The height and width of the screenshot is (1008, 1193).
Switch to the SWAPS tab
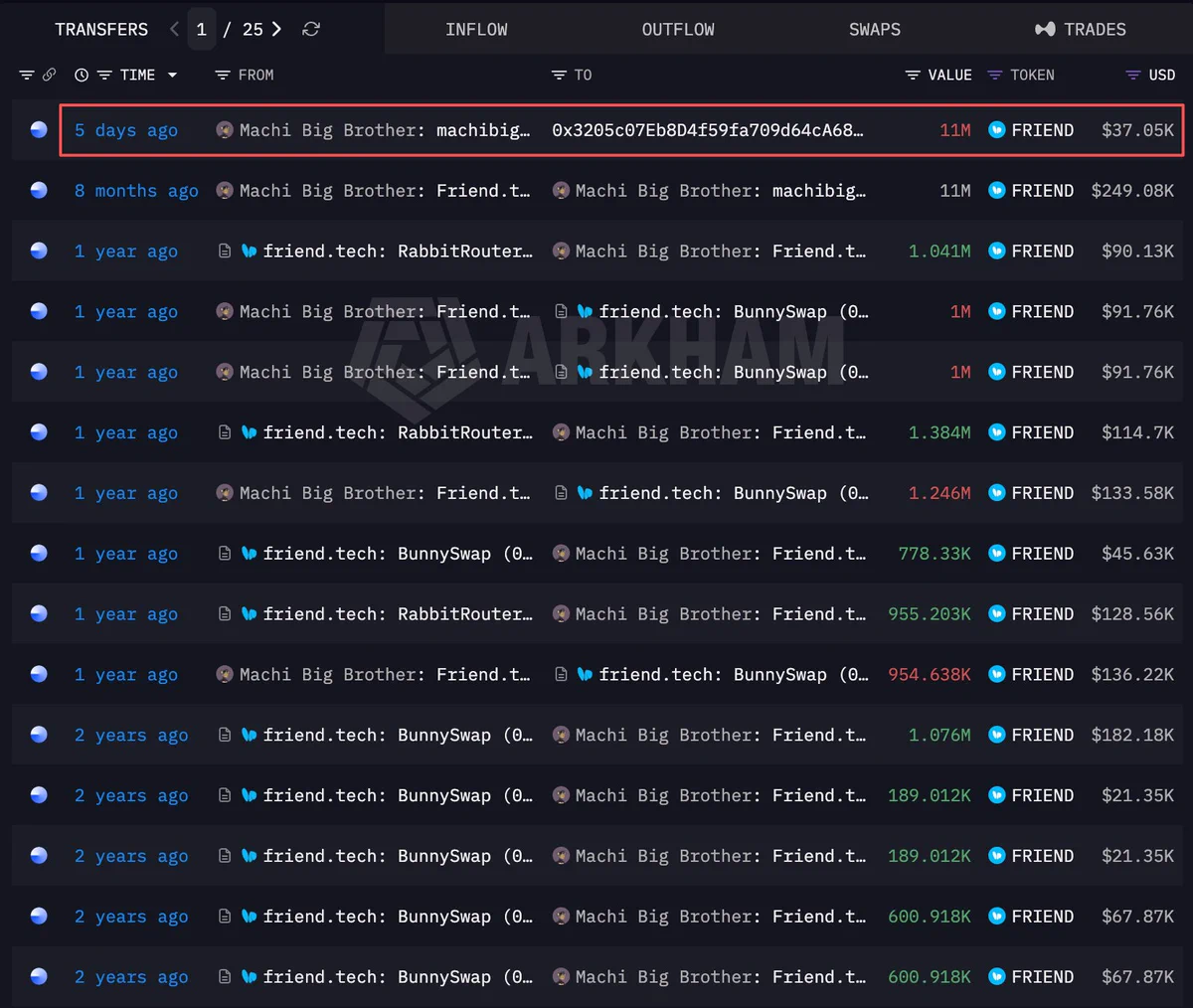pyautogui.click(x=875, y=29)
